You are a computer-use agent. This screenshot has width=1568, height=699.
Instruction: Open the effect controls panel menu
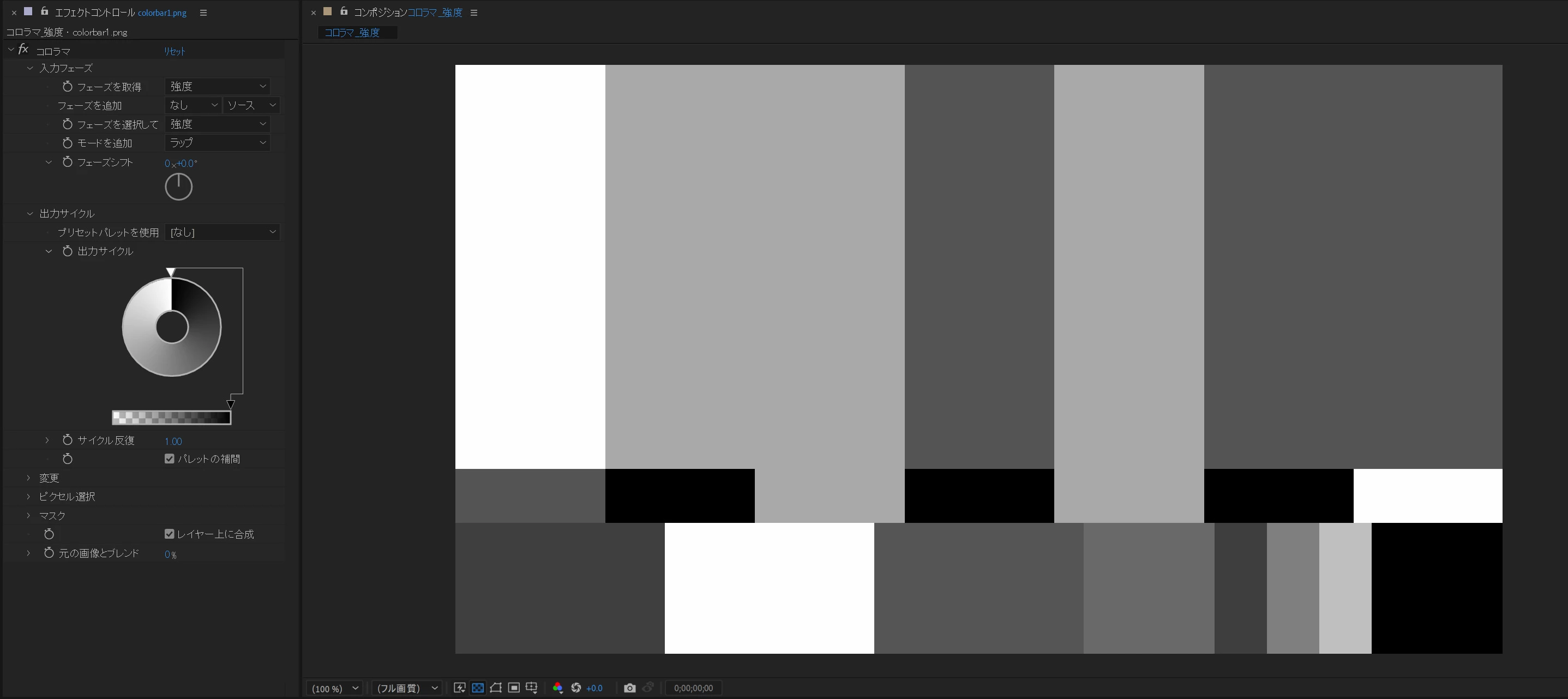pos(203,13)
